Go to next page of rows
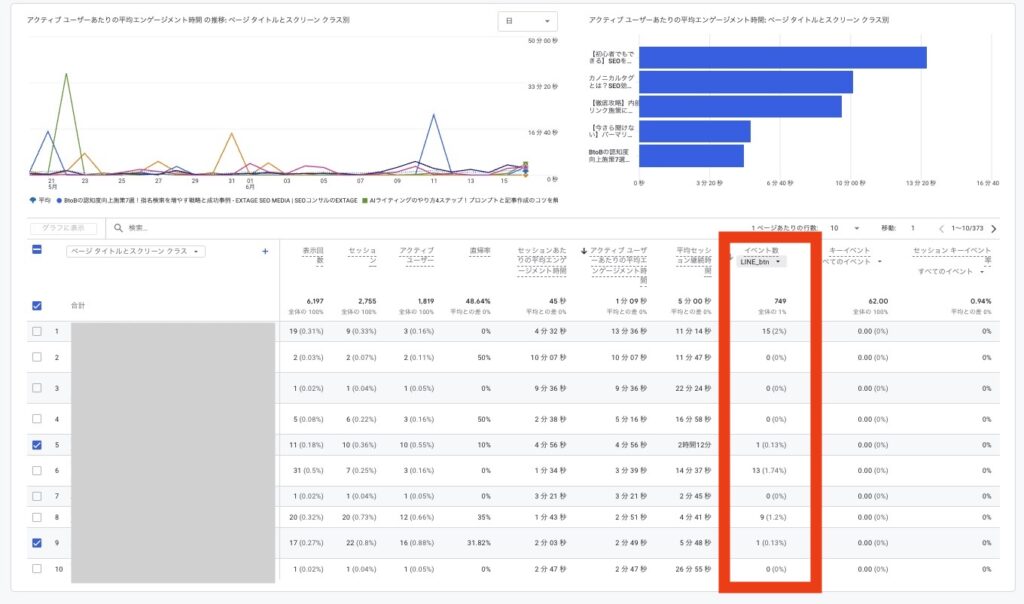Screen dimensions: 1024x604 994,229
